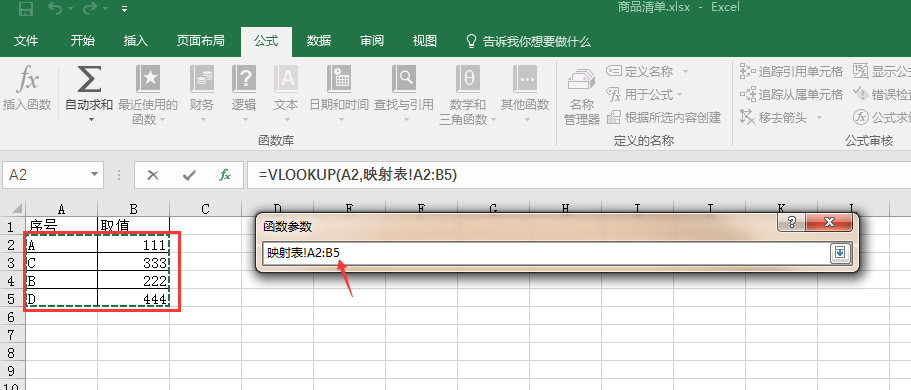
Task: Click the Undo arrow icon
Action: tap(55, 8)
